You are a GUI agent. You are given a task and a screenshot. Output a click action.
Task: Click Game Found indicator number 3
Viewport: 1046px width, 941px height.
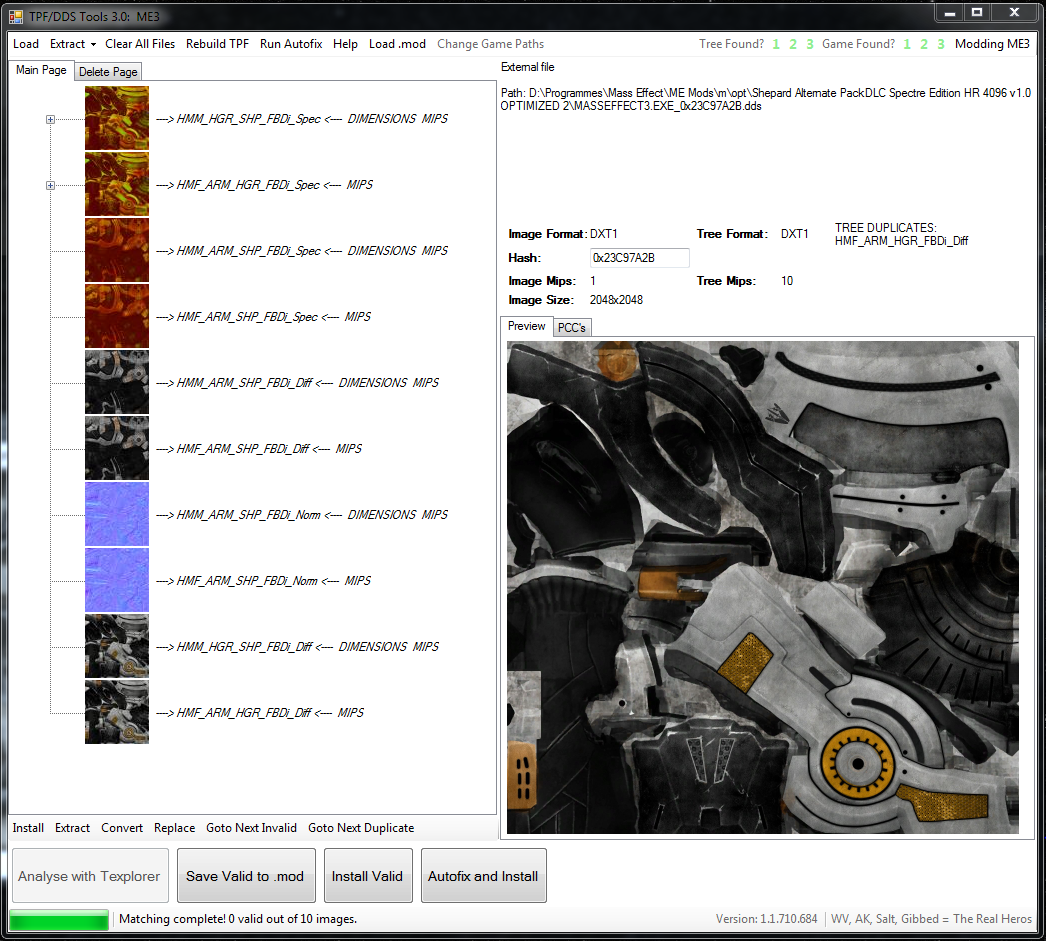tap(941, 44)
